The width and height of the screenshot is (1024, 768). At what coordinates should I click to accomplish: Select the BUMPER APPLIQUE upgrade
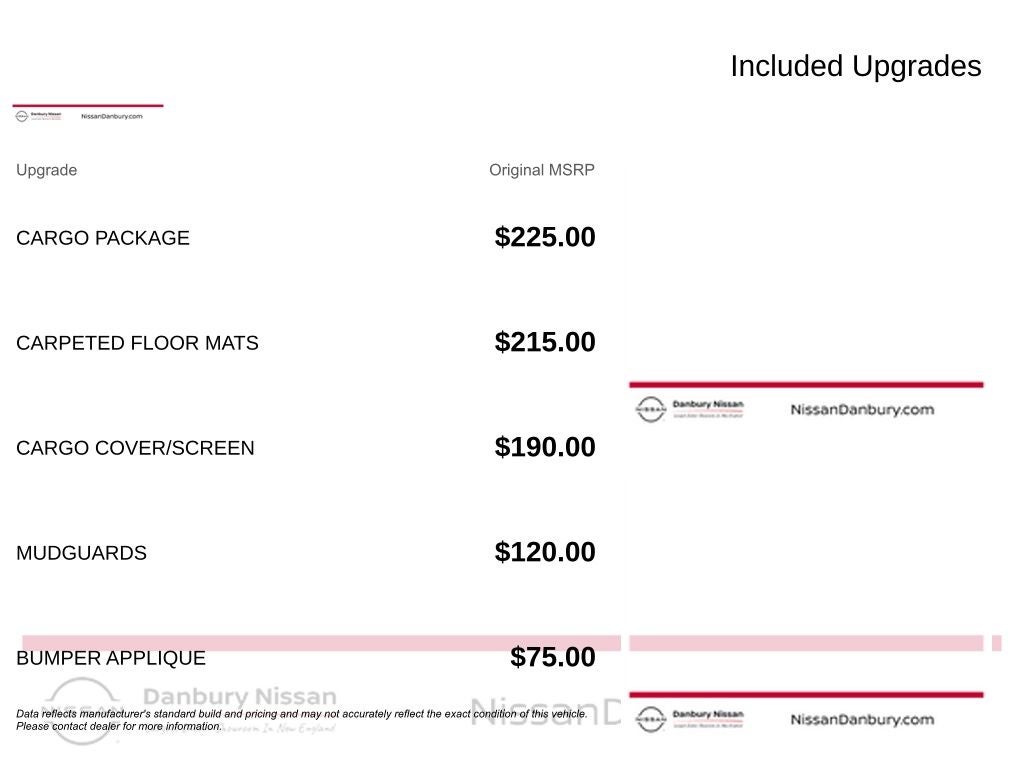(111, 658)
